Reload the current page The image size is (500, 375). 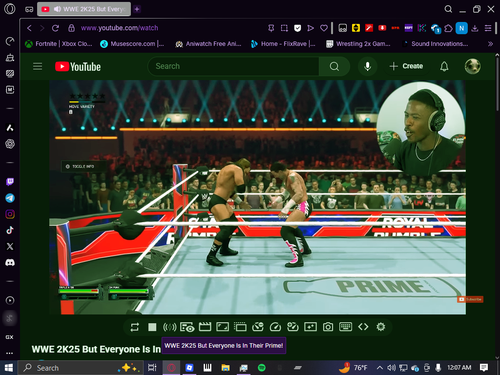click(55, 28)
